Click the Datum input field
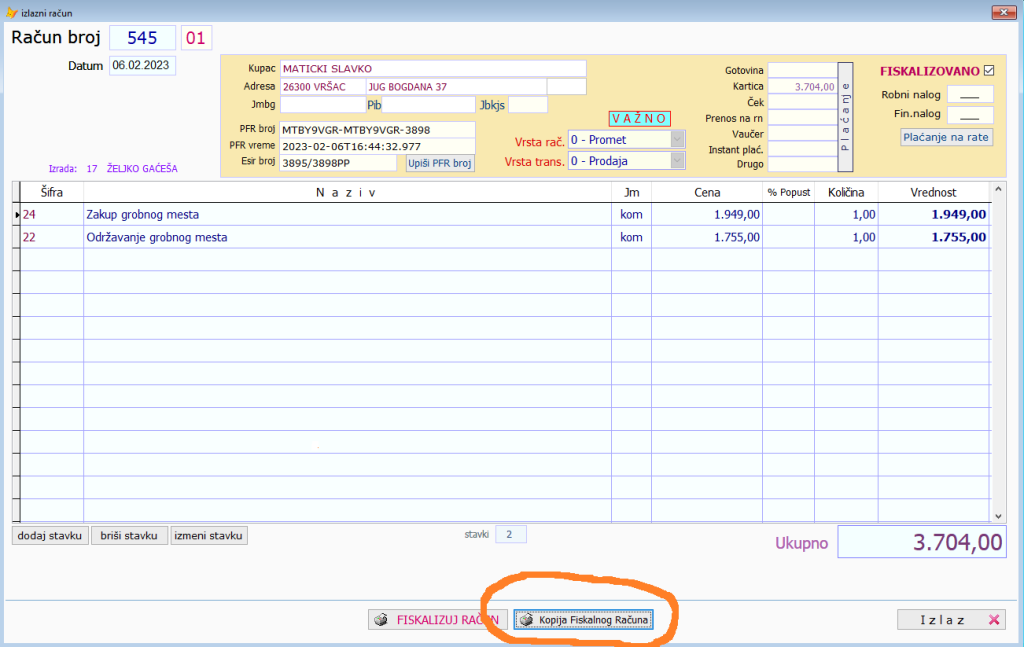The image size is (1024, 647). pyautogui.click(x=142, y=66)
